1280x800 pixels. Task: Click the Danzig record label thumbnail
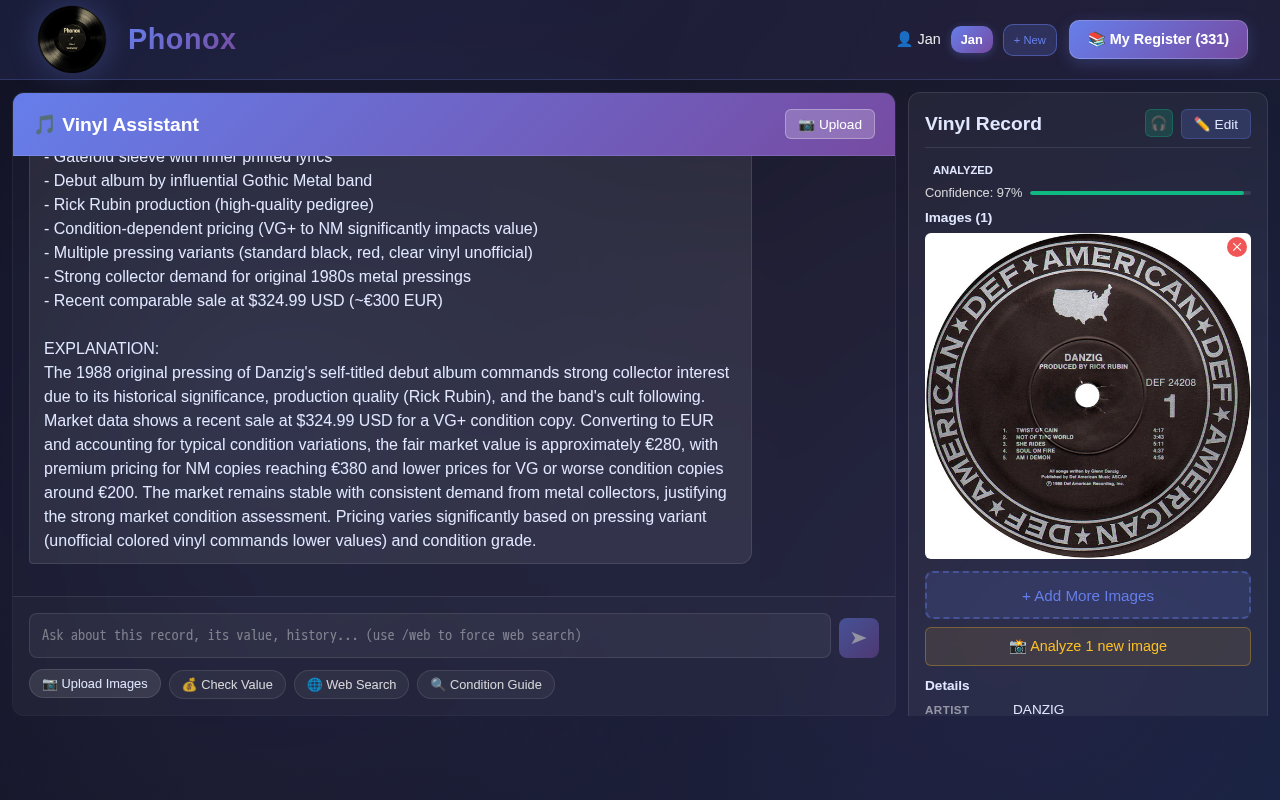pos(1087,396)
